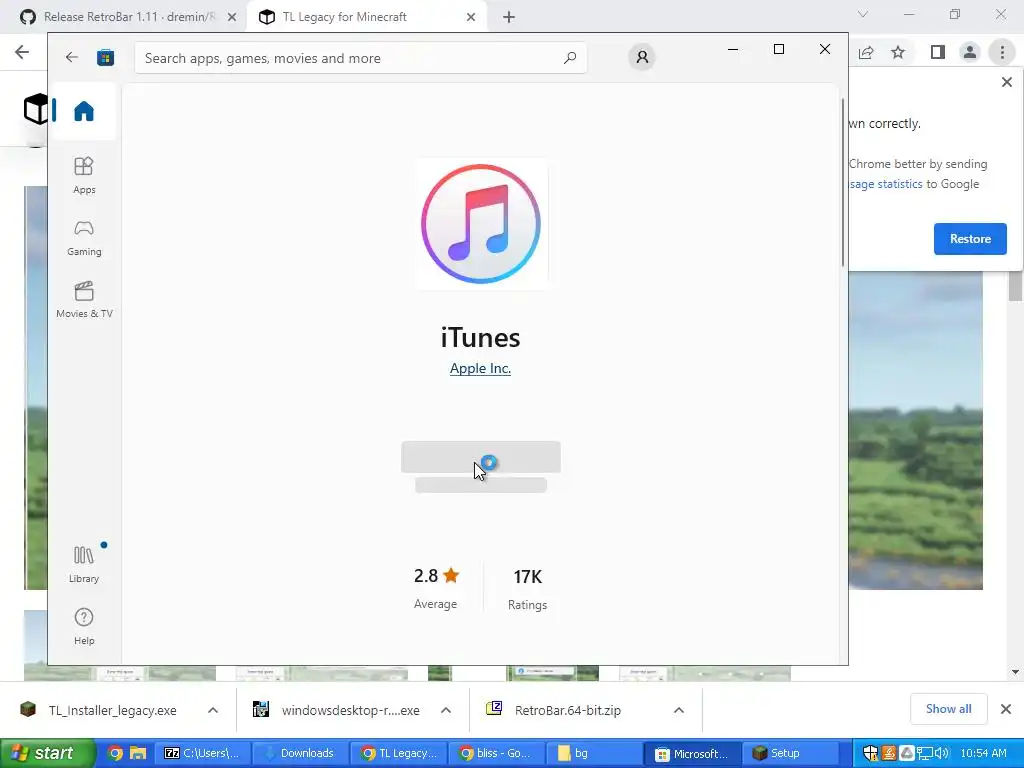
Task: Click the search magnifier in Store
Action: [569, 58]
